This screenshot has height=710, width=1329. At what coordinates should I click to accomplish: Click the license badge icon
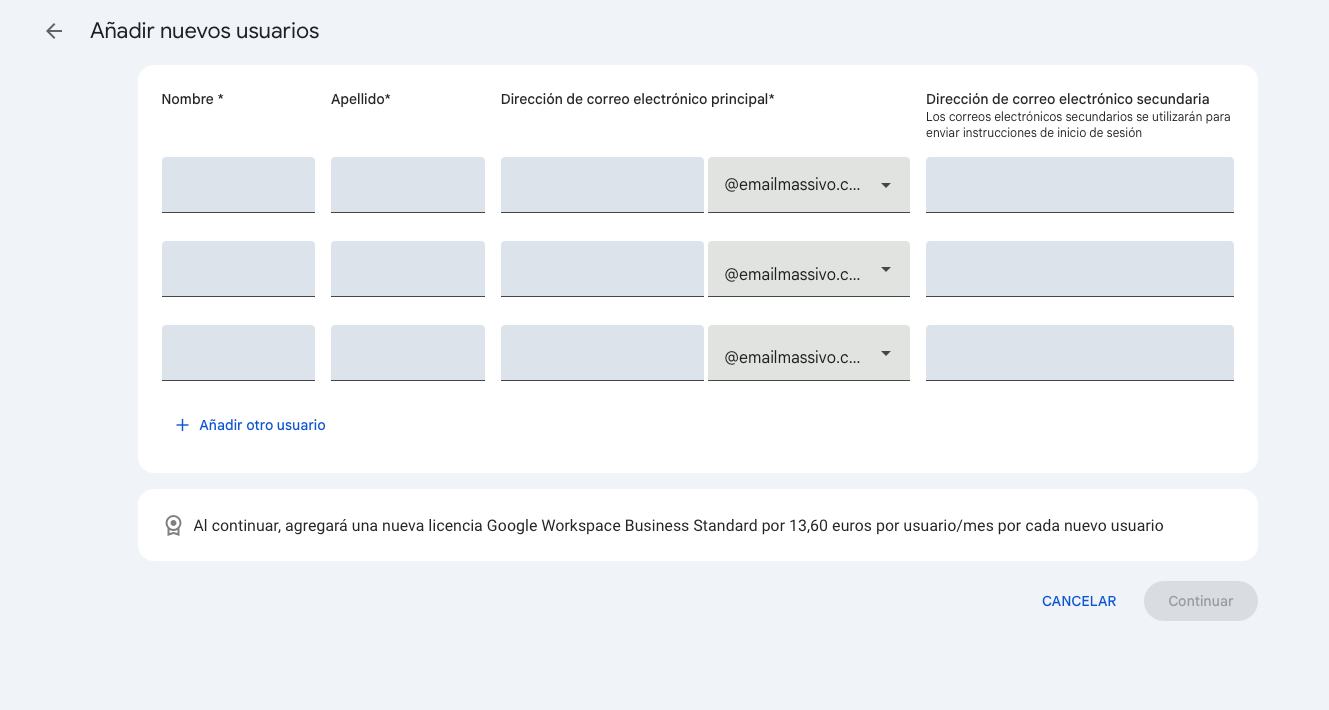click(173, 525)
